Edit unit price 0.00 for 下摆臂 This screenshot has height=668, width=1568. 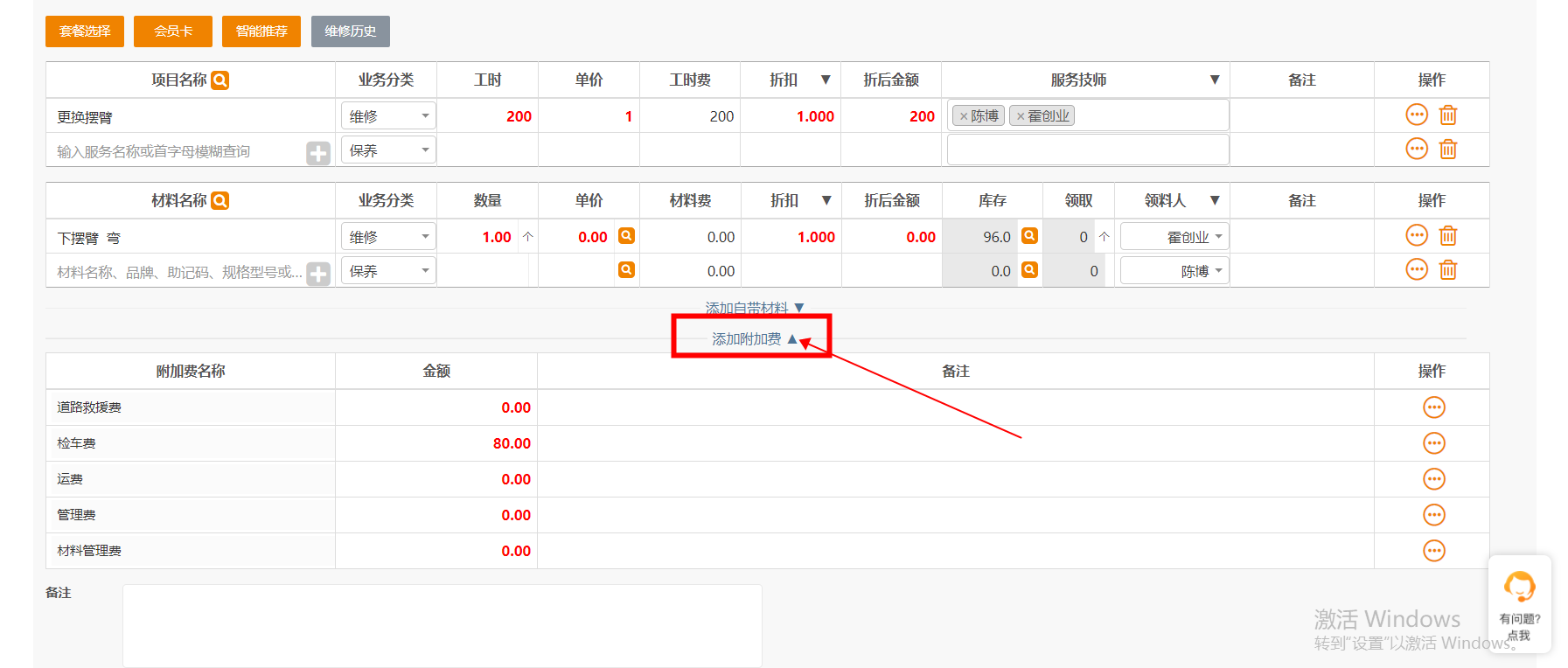point(577,237)
